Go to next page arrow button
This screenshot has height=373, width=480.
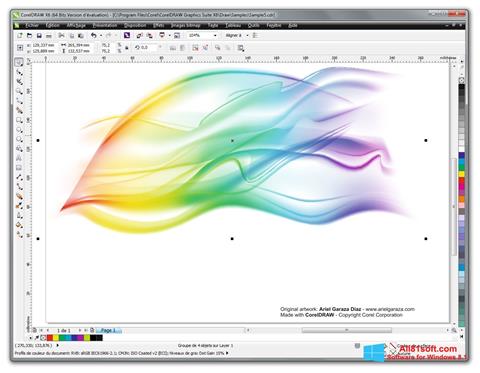pos(80,330)
